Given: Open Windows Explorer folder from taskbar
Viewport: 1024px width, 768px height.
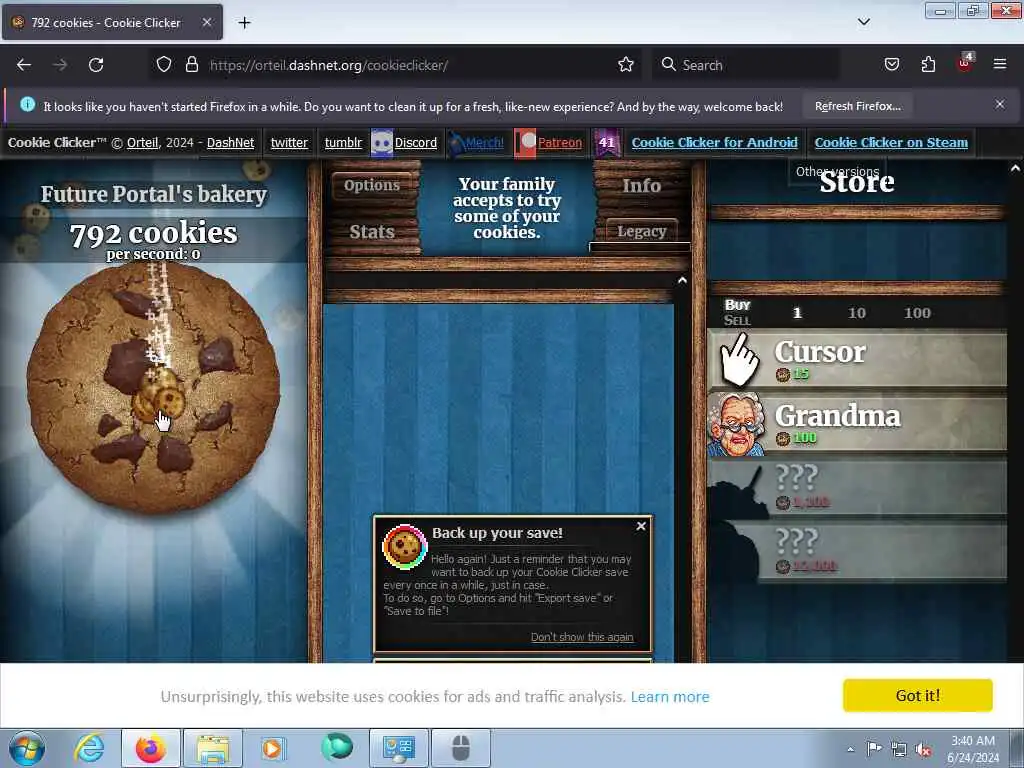Looking at the screenshot, I should pos(213,748).
